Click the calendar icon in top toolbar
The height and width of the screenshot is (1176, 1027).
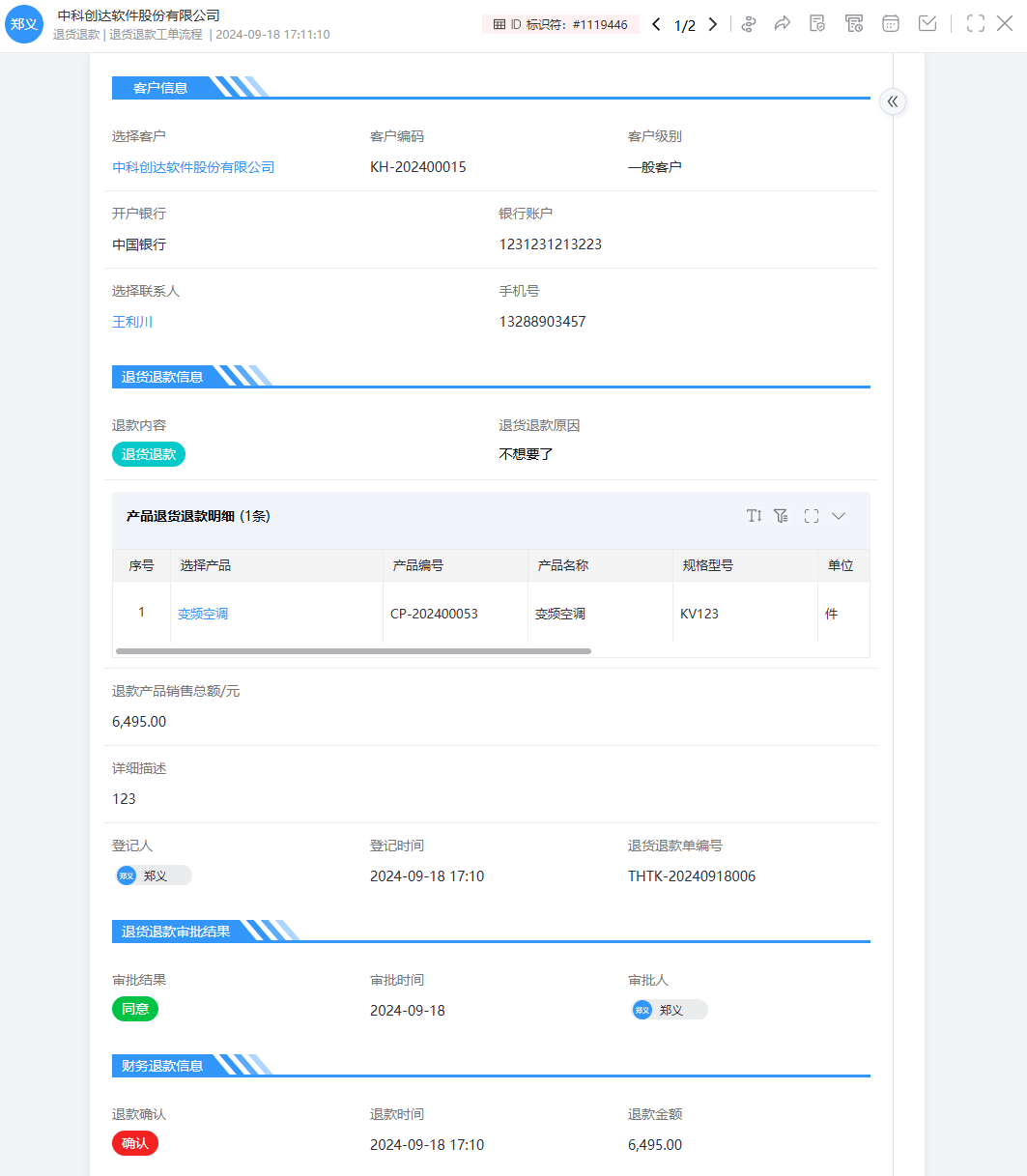pyautogui.click(x=891, y=24)
